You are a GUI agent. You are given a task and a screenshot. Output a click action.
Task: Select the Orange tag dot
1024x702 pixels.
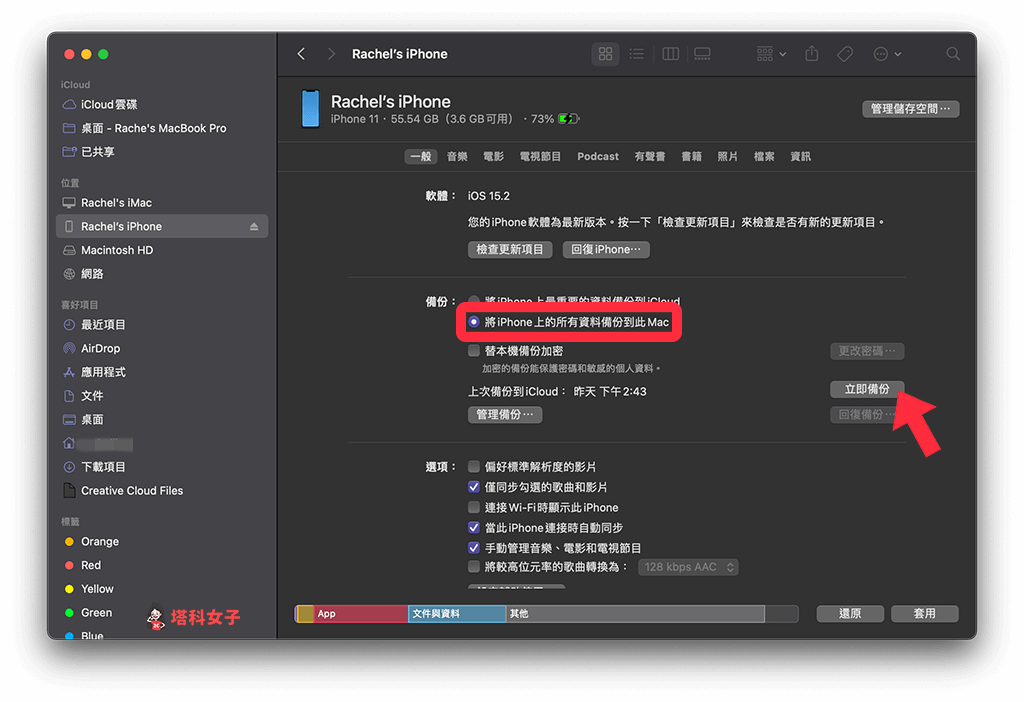[x=69, y=541]
